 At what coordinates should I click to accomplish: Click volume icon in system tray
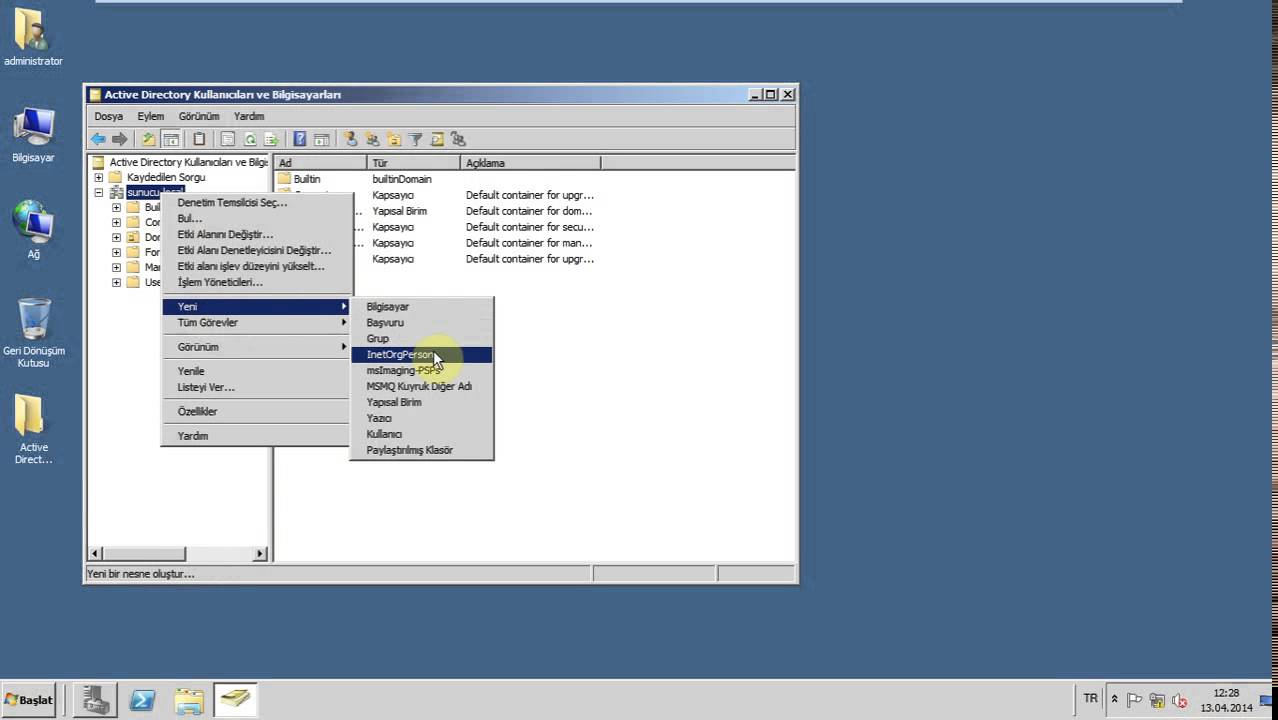(x=1179, y=701)
